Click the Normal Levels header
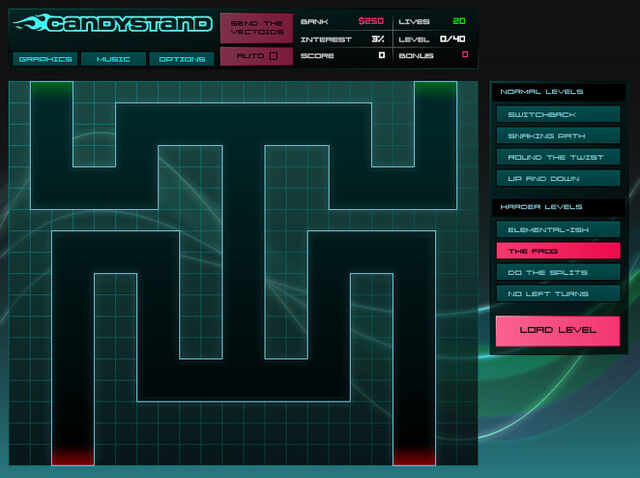640x478 pixels. (558, 92)
